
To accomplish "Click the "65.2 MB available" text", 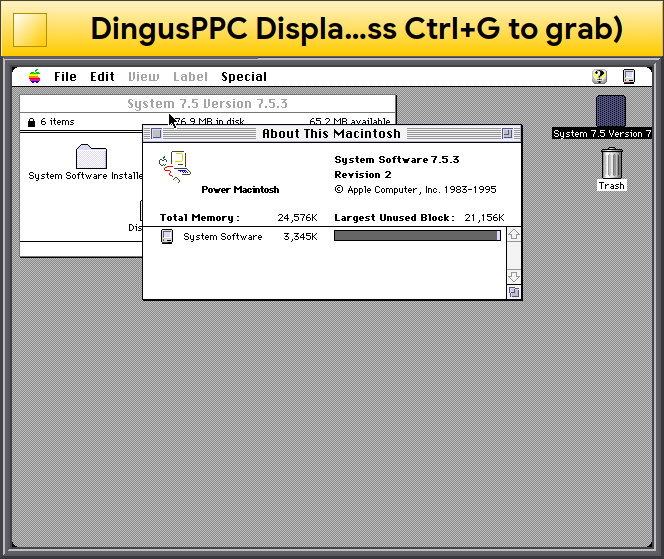I will pyautogui.click(x=349, y=121).
